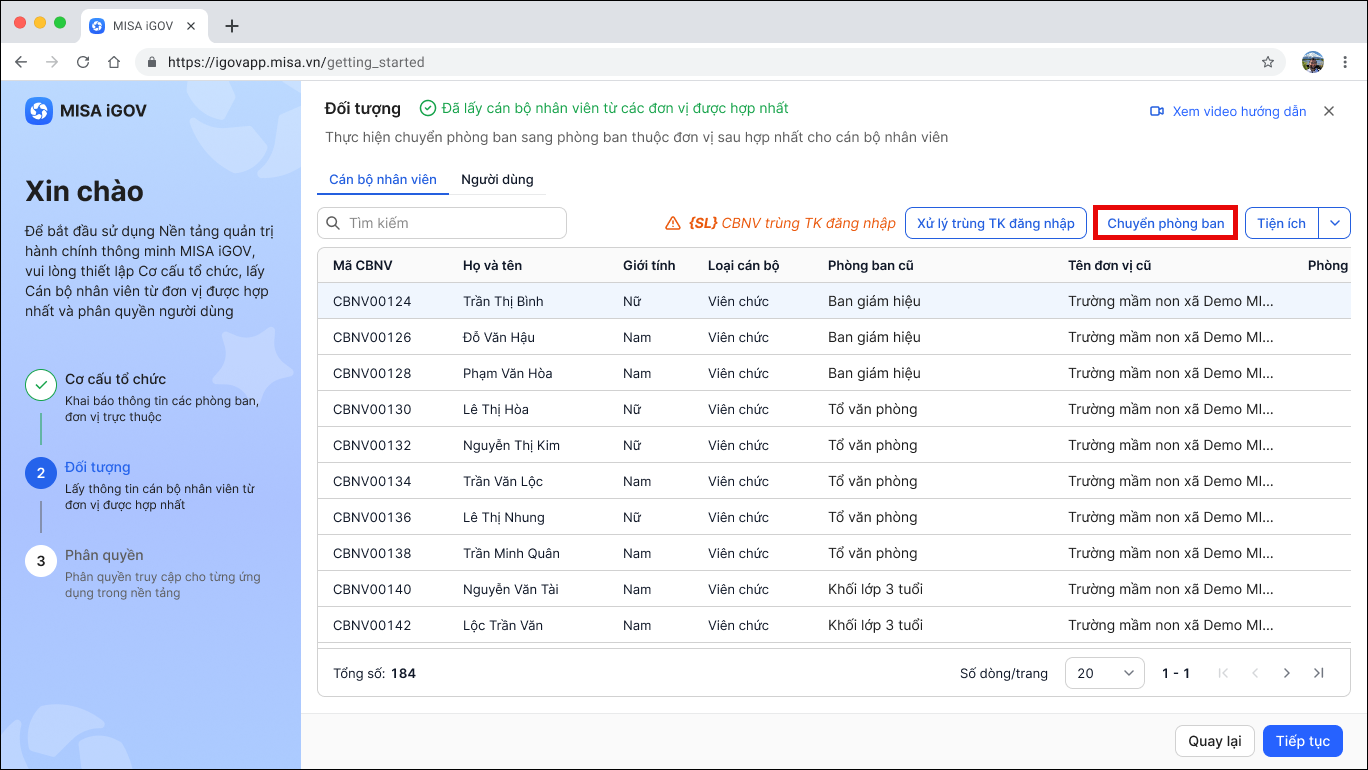Close the getting started panel
1368x770 pixels.
point(1329,111)
